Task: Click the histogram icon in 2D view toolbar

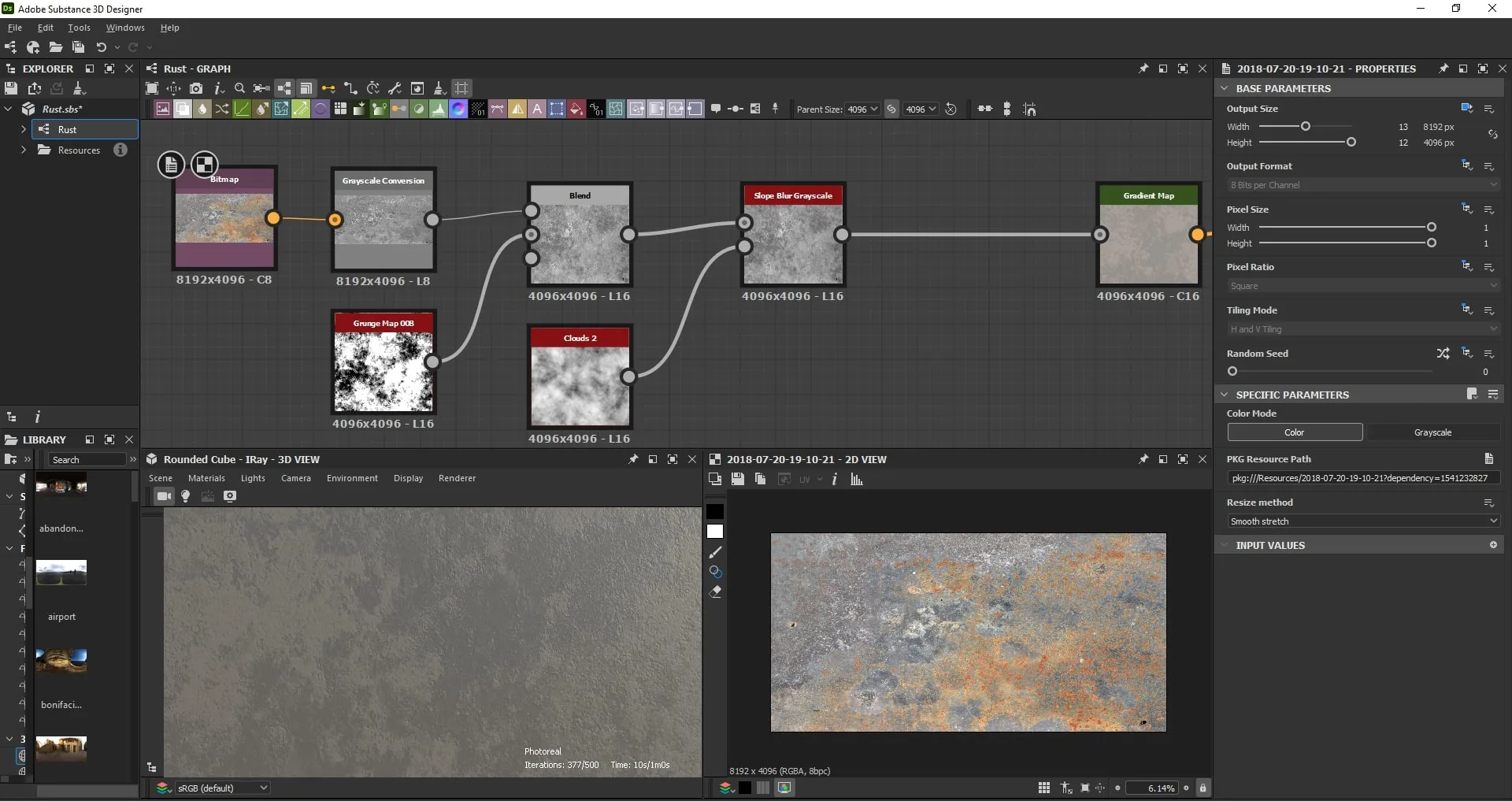Action: [x=857, y=479]
